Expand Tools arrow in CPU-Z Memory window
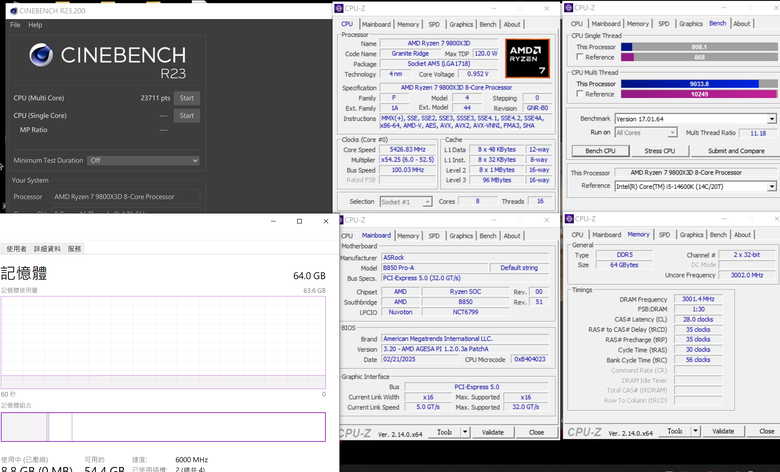The width and height of the screenshot is (780, 472). (x=695, y=431)
